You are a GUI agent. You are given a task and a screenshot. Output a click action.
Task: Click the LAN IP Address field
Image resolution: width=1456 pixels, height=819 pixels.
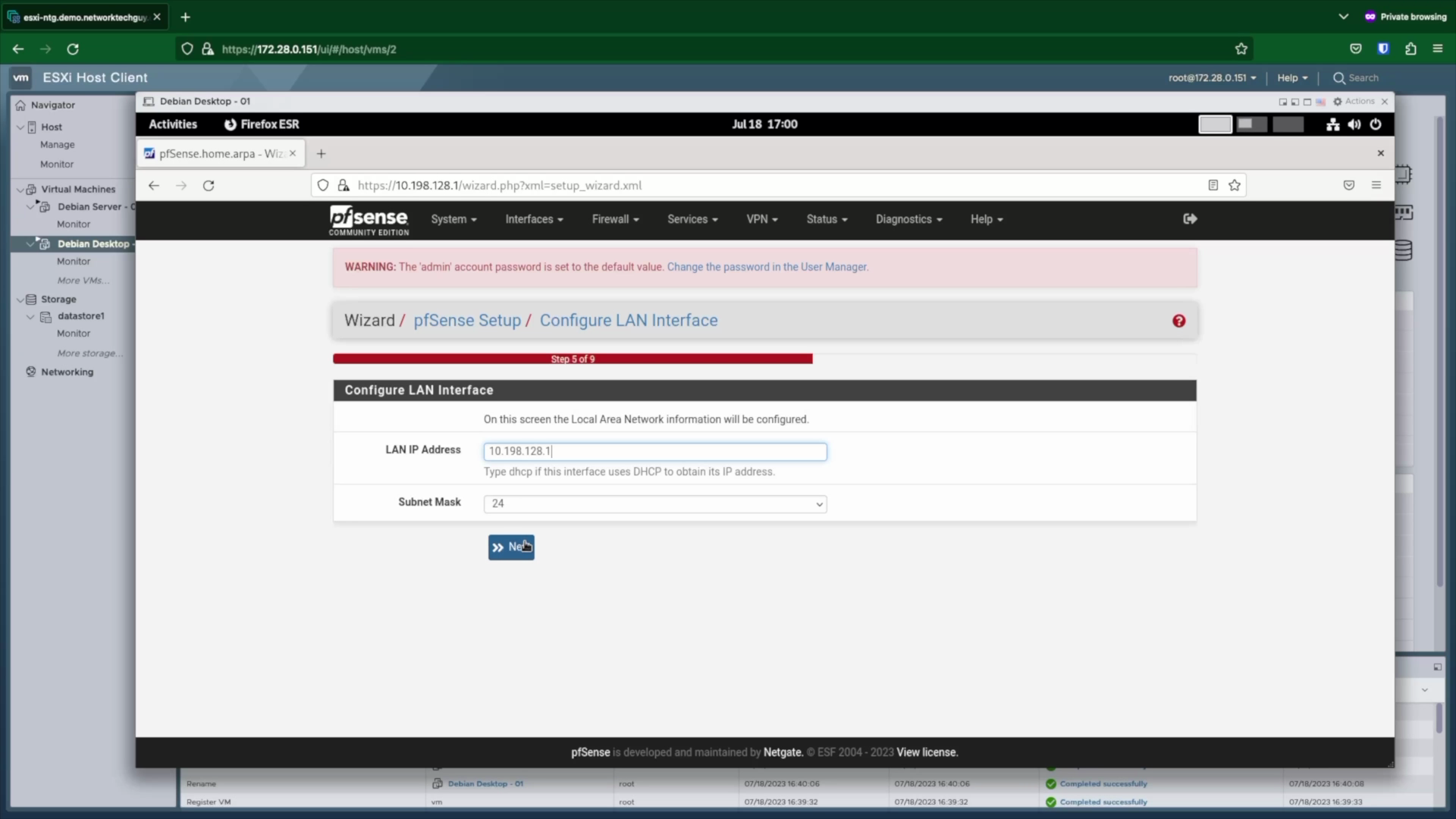tap(655, 452)
